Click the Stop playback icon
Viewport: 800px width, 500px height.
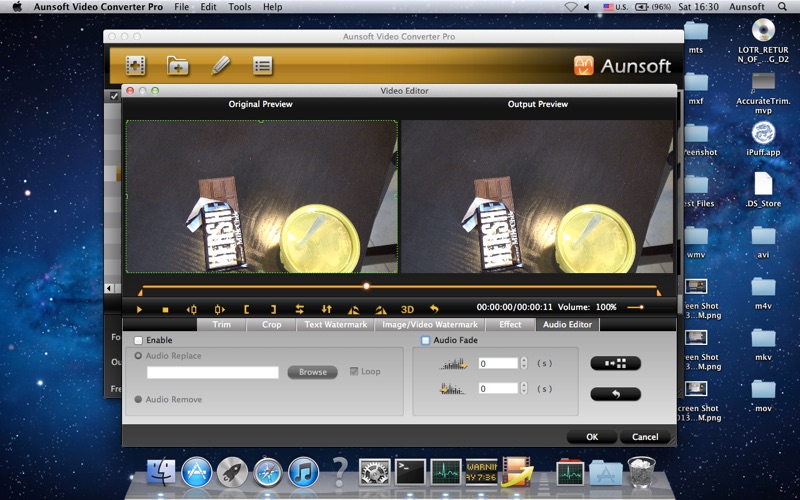pos(165,309)
